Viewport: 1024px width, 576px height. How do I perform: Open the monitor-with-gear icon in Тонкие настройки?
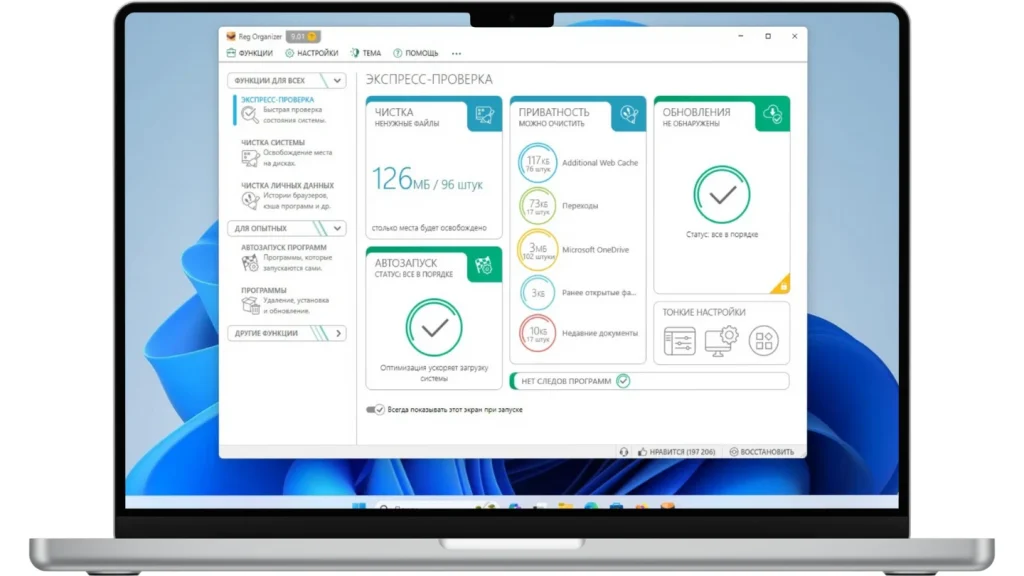pos(720,341)
